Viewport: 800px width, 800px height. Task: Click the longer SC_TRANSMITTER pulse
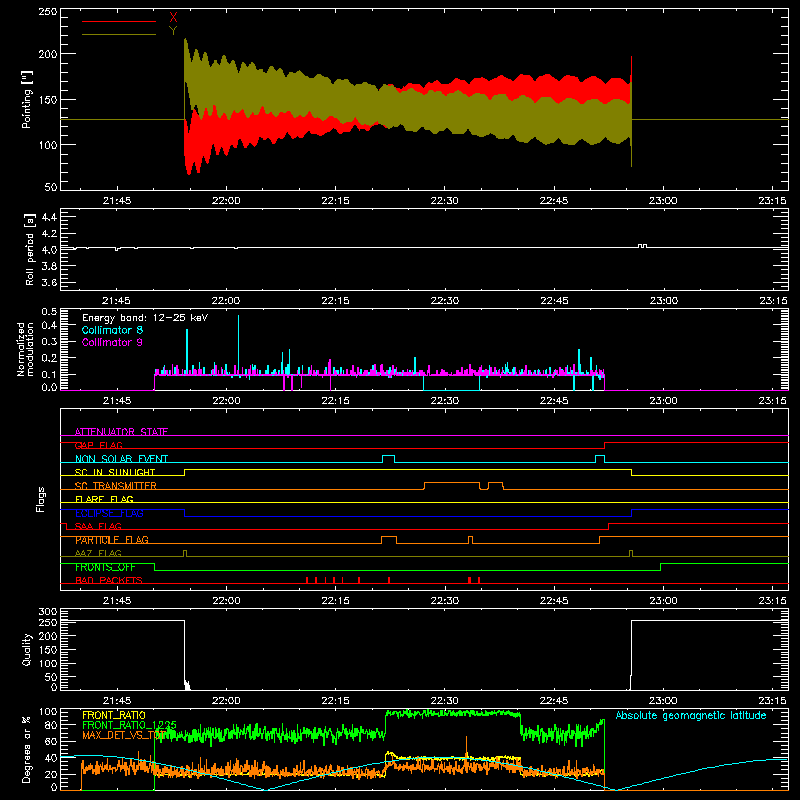tap(452, 485)
